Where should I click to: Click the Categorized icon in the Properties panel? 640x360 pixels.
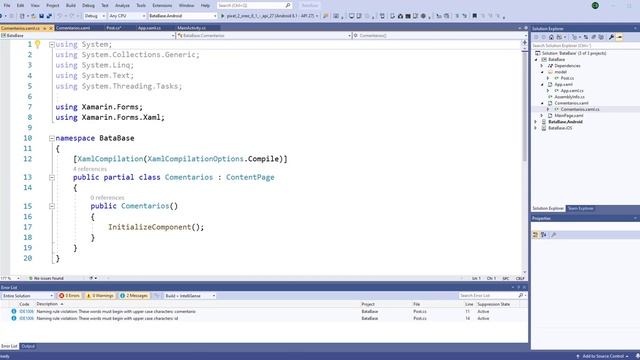coord(536,235)
